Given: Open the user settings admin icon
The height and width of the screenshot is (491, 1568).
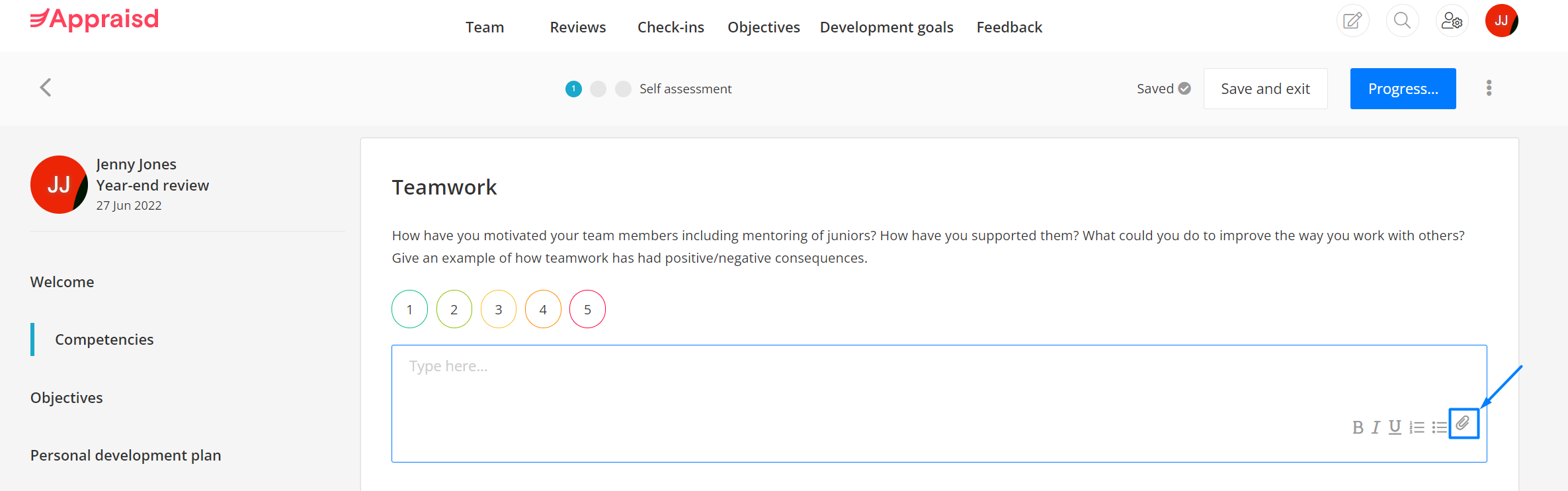Looking at the screenshot, I should click(x=1452, y=21).
